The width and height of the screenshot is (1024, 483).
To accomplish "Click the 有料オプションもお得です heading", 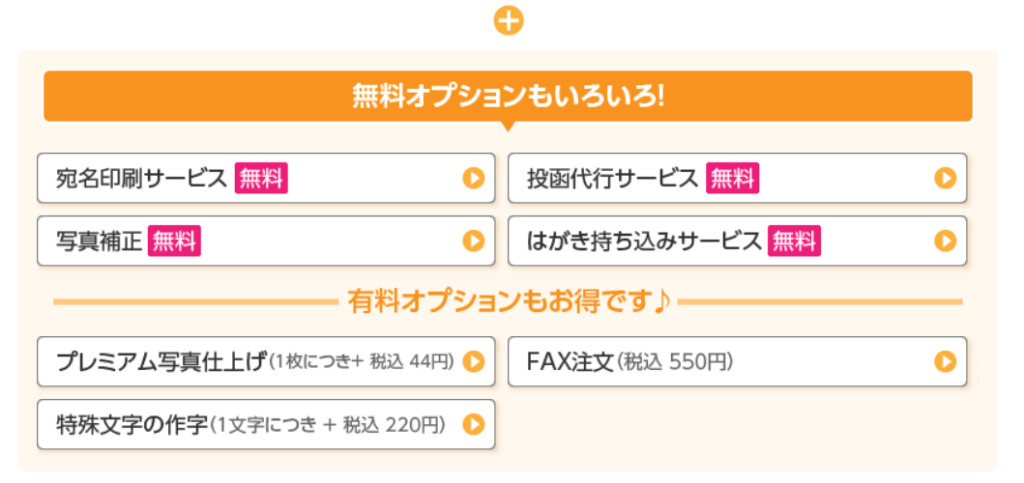I will pos(509,302).
